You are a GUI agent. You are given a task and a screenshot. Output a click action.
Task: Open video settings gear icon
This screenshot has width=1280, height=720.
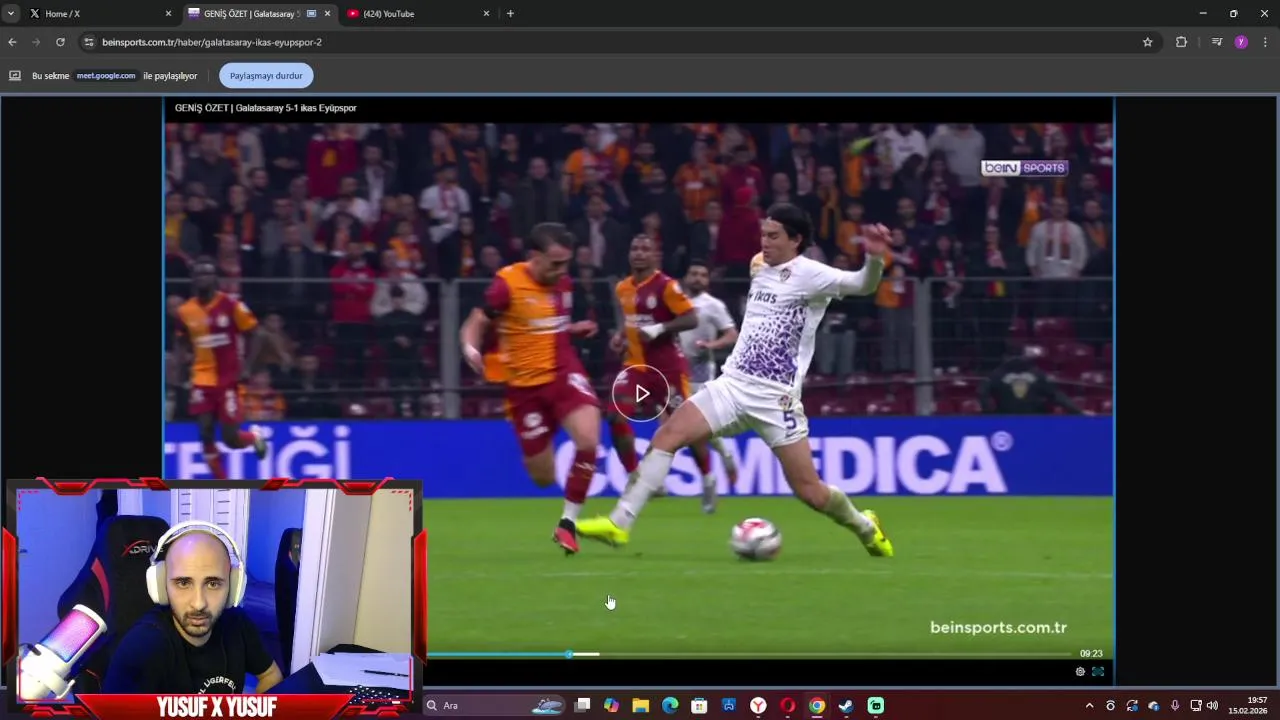click(x=1080, y=672)
